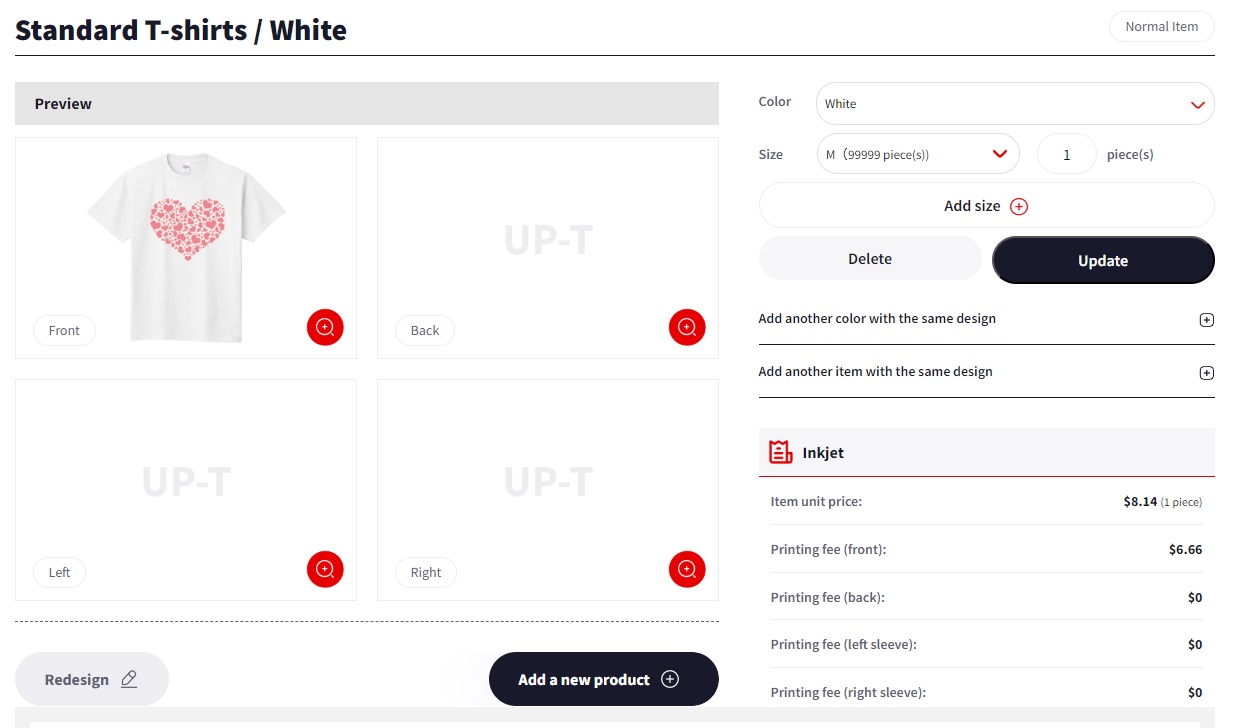Click the magnifier icon on Back preview
1245x728 pixels.
687,327
